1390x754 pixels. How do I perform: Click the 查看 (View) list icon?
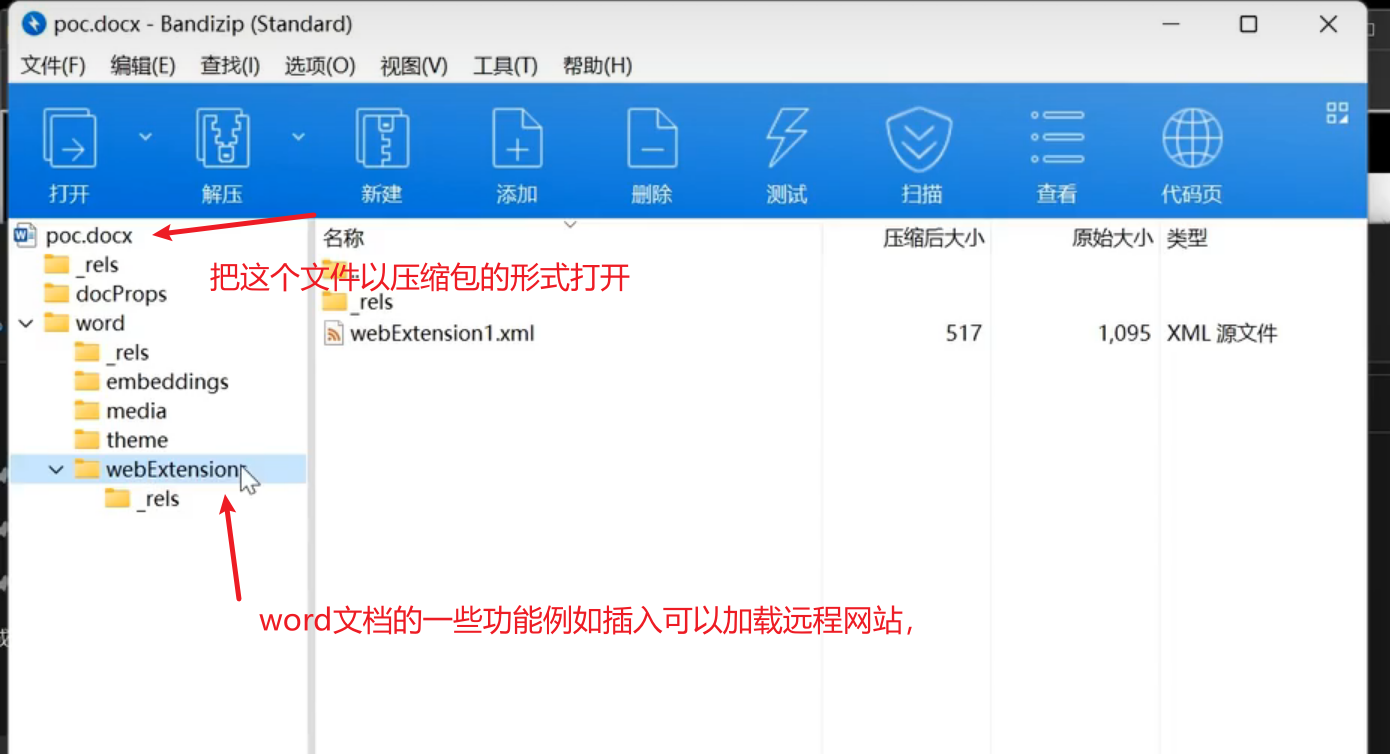click(1057, 139)
